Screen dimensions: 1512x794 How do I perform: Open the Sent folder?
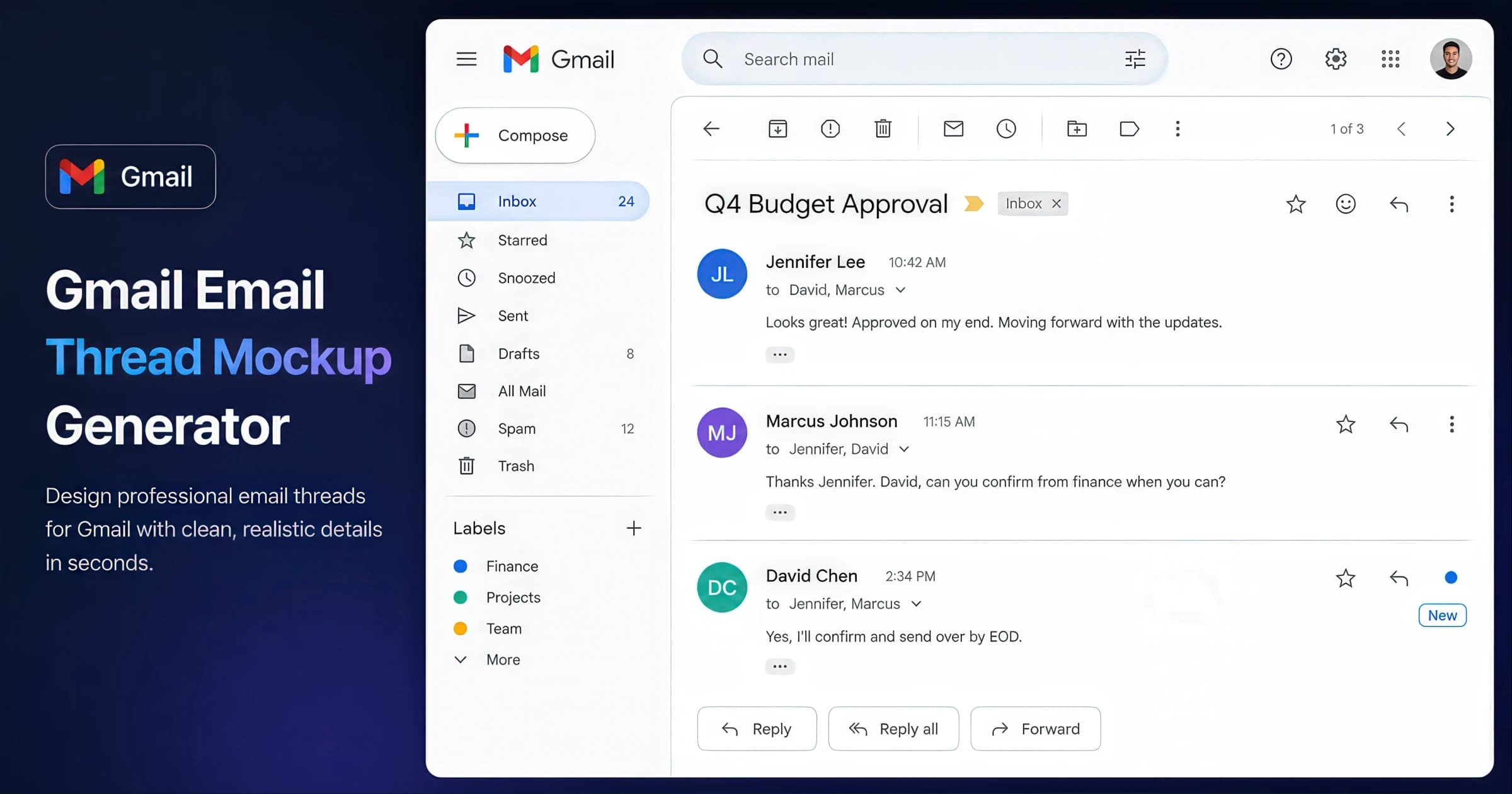(x=539, y=316)
